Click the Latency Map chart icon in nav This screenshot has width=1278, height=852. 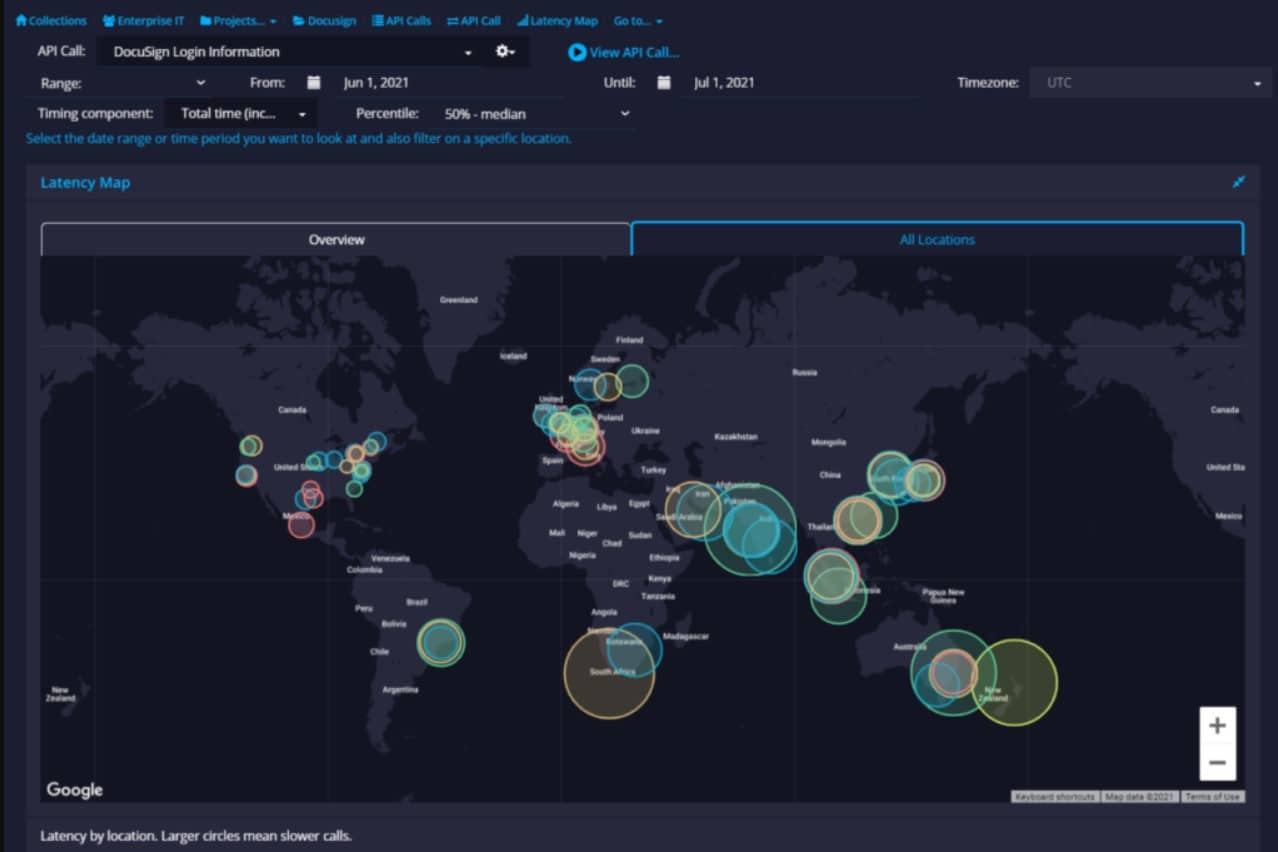522,20
